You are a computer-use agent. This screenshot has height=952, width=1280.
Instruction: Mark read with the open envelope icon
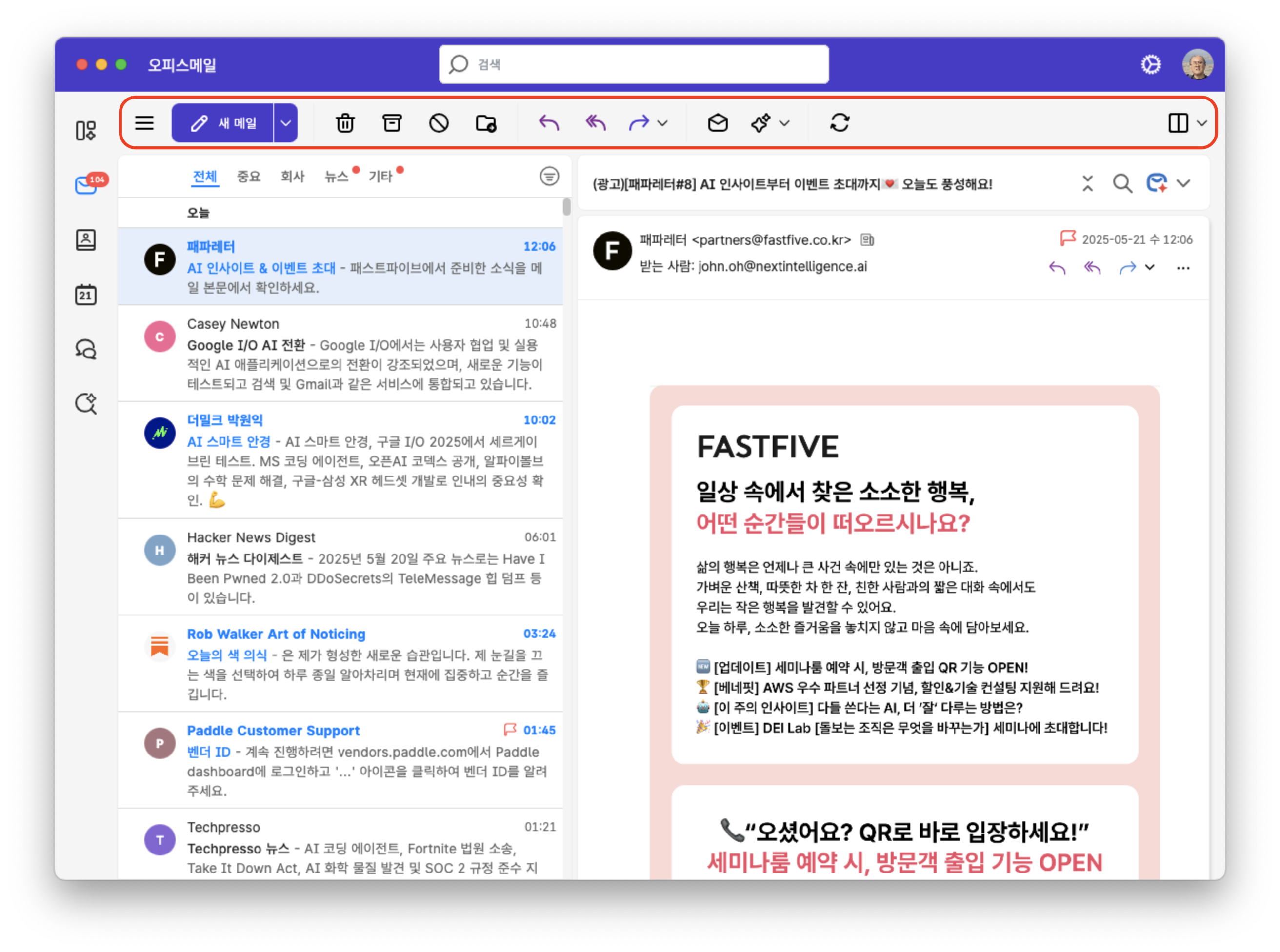(x=718, y=123)
